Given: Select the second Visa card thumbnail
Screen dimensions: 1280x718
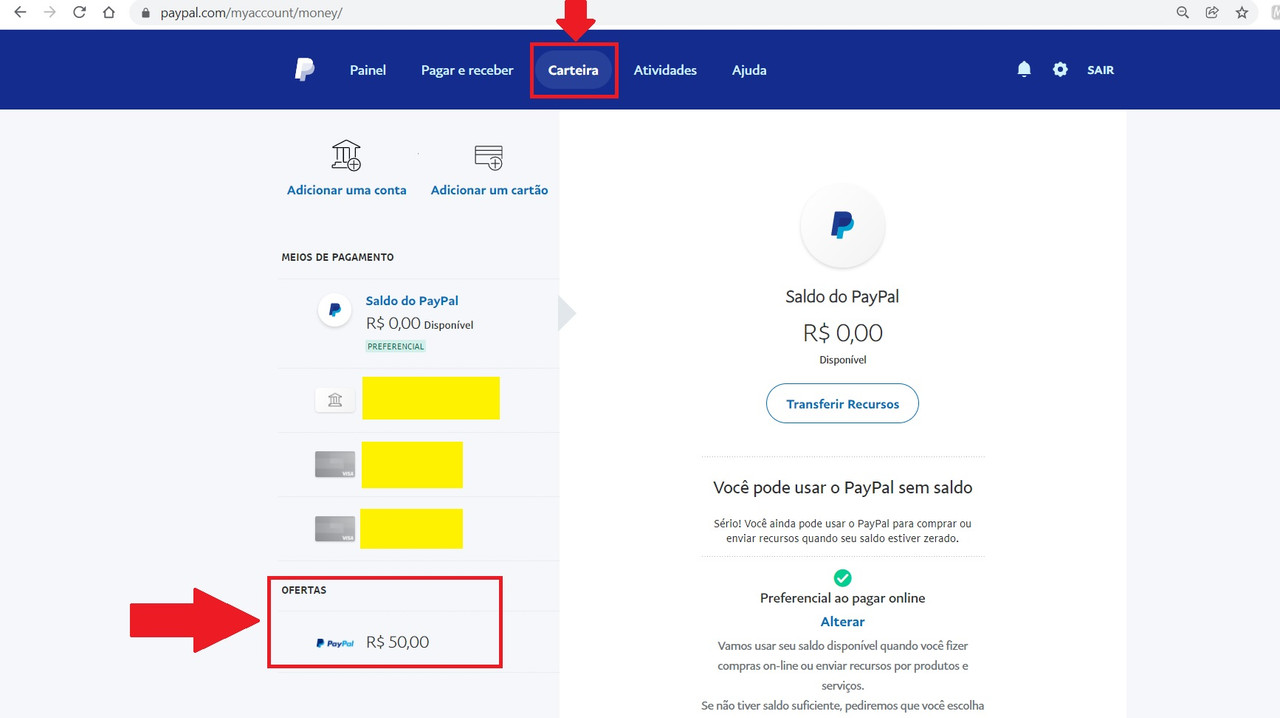Looking at the screenshot, I should 335,528.
